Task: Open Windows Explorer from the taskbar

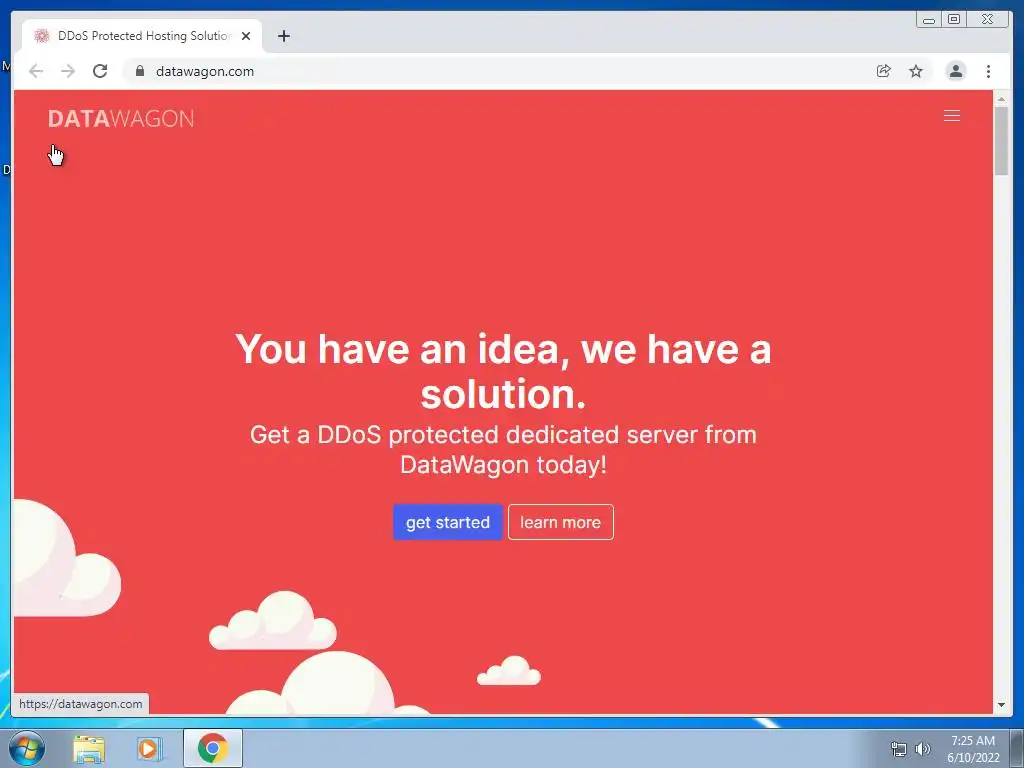Action: click(x=89, y=749)
